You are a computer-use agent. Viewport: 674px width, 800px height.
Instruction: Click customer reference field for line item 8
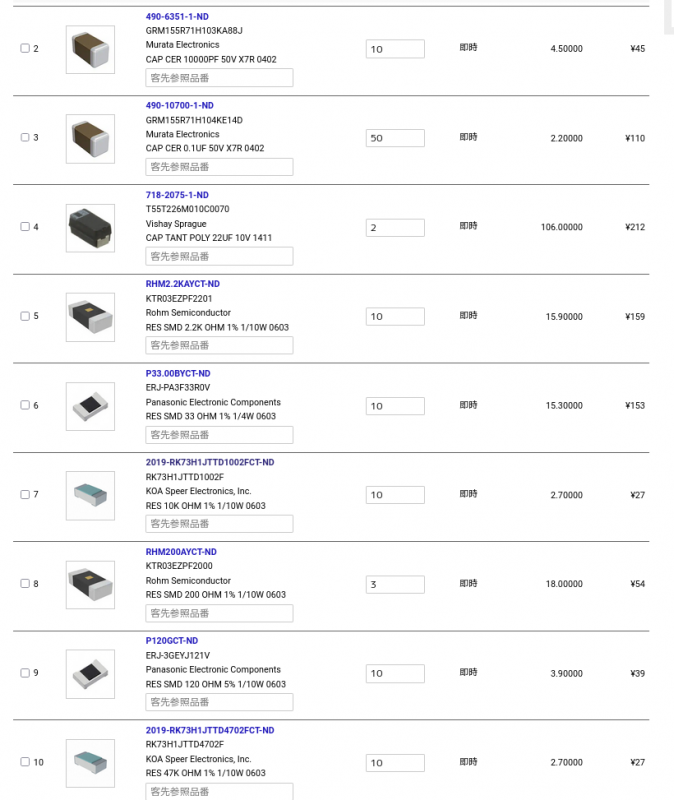pyautogui.click(x=219, y=613)
